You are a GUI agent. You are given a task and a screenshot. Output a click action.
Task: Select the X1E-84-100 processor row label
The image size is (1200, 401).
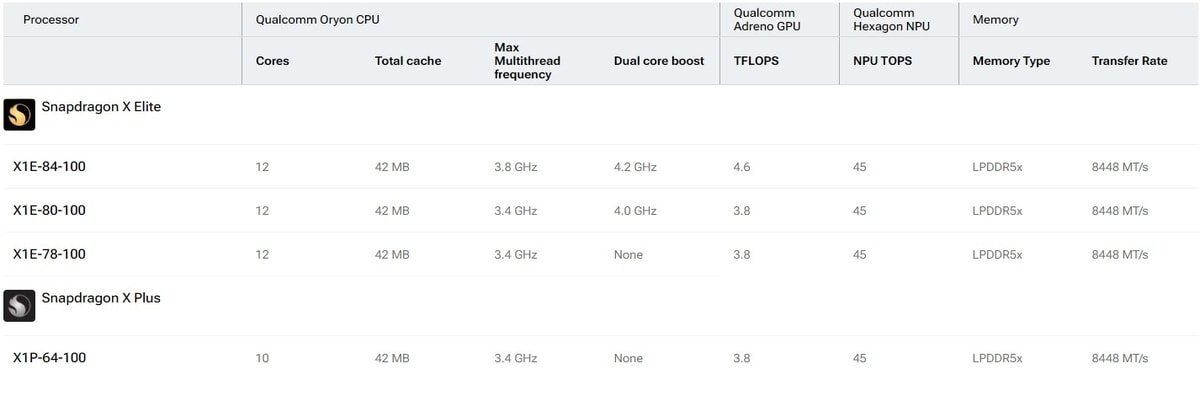[x=49, y=167]
